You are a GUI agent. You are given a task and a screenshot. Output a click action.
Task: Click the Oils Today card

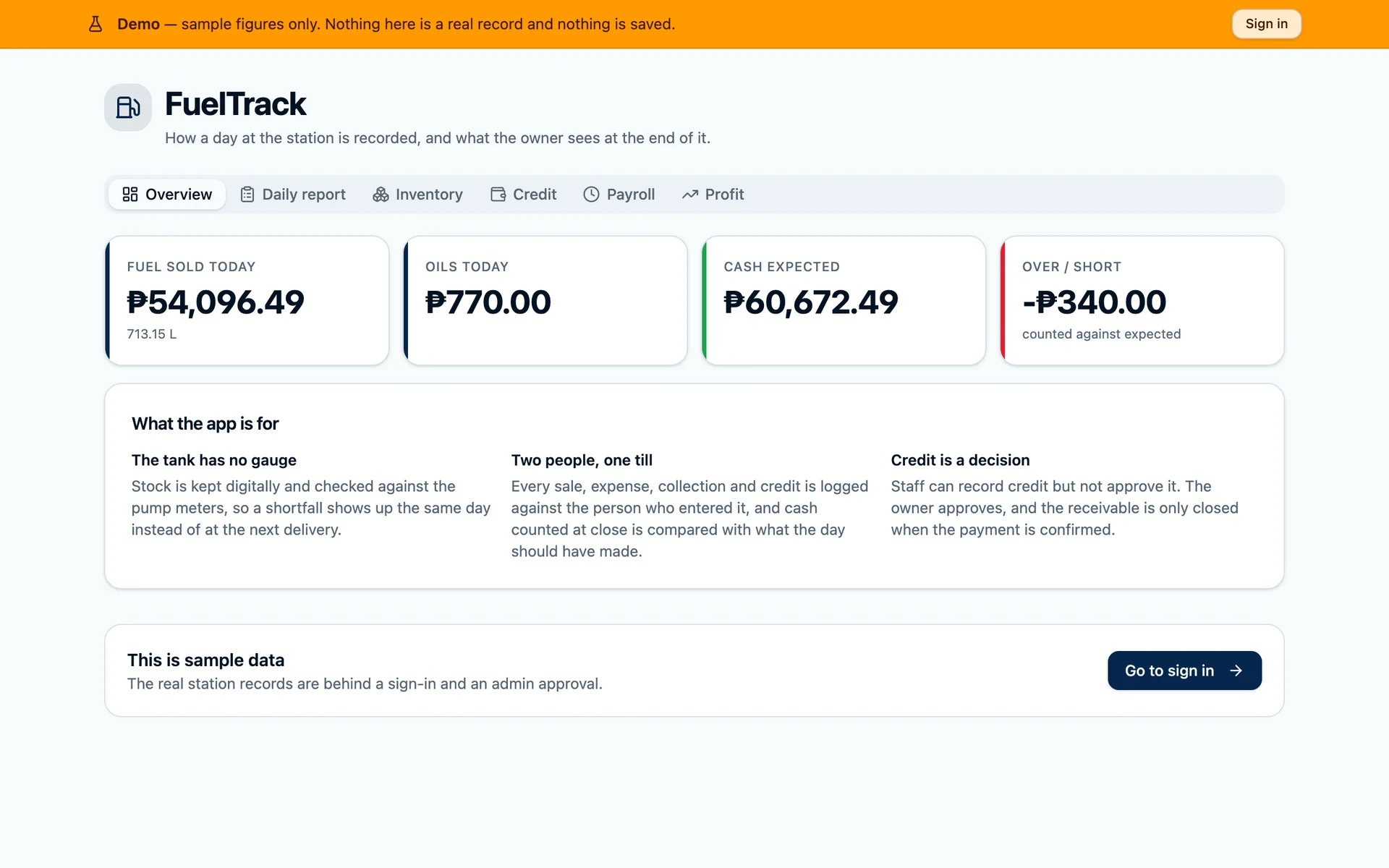tap(545, 300)
